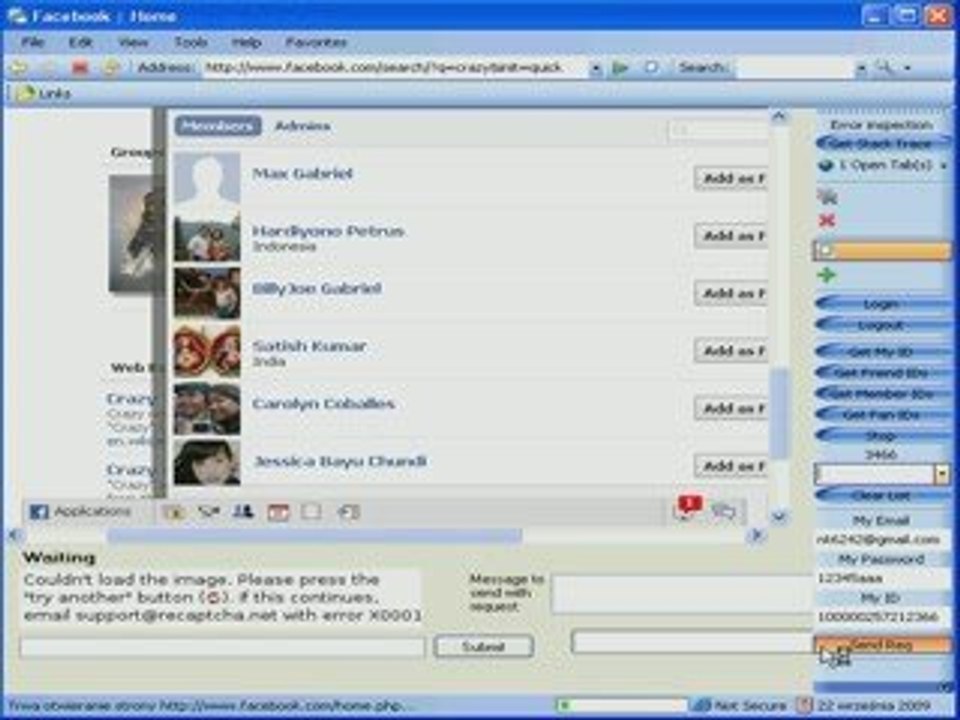Open the File menu
The image size is (960, 720).
32,42
